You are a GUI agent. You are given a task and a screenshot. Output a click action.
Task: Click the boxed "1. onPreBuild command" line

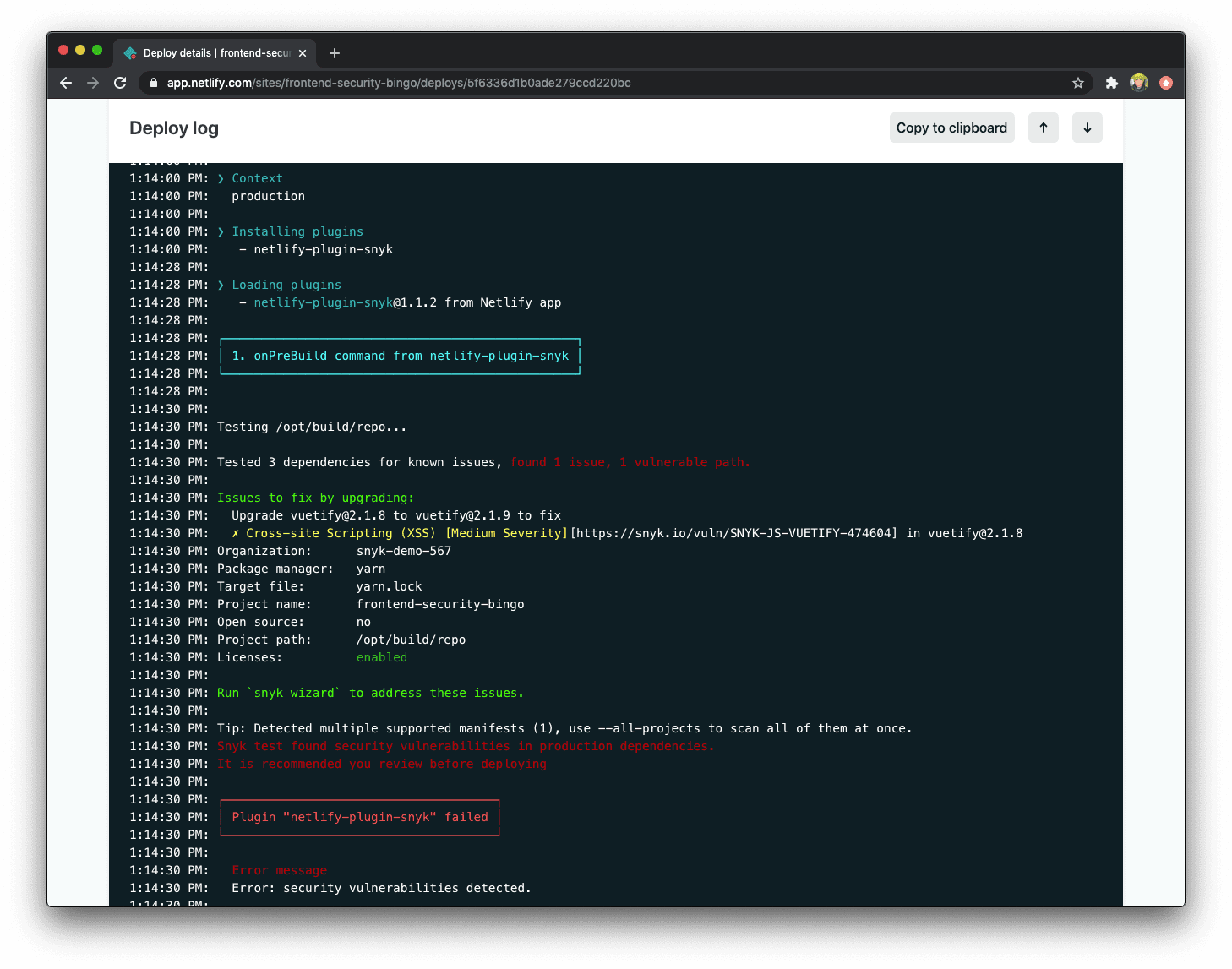tap(400, 356)
